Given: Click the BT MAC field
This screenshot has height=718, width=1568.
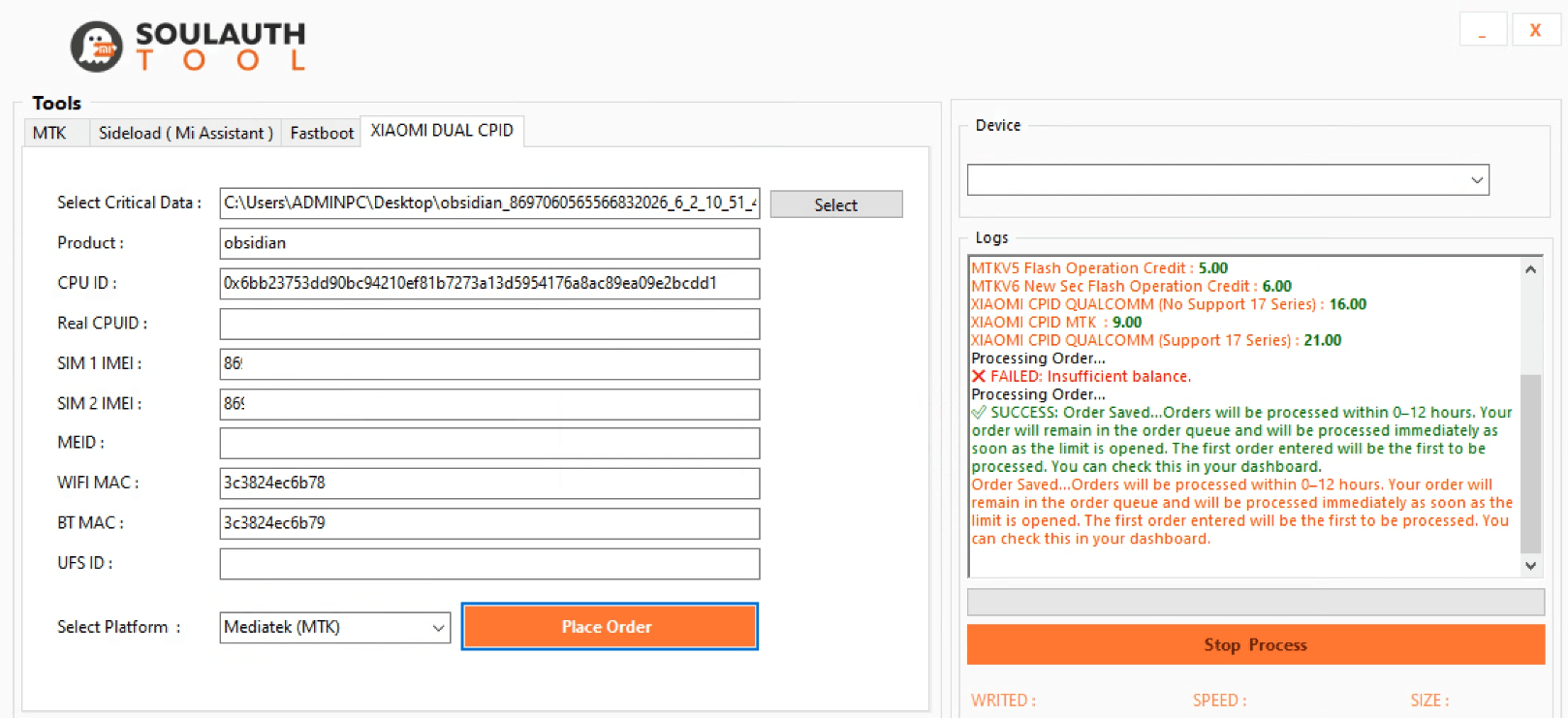Looking at the screenshot, I should click(489, 523).
